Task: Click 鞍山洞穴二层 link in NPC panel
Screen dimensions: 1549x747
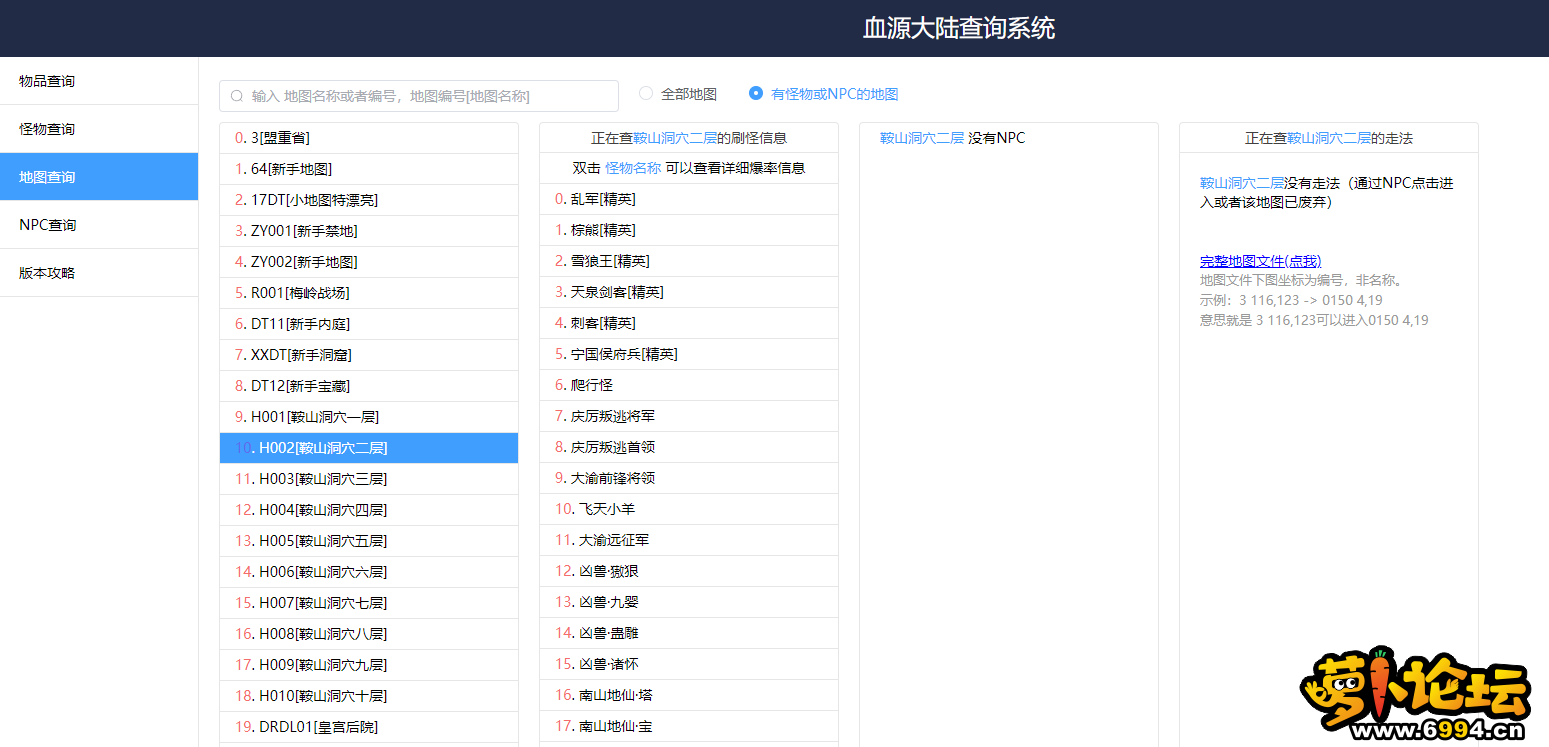Action: tap(922, 138)
